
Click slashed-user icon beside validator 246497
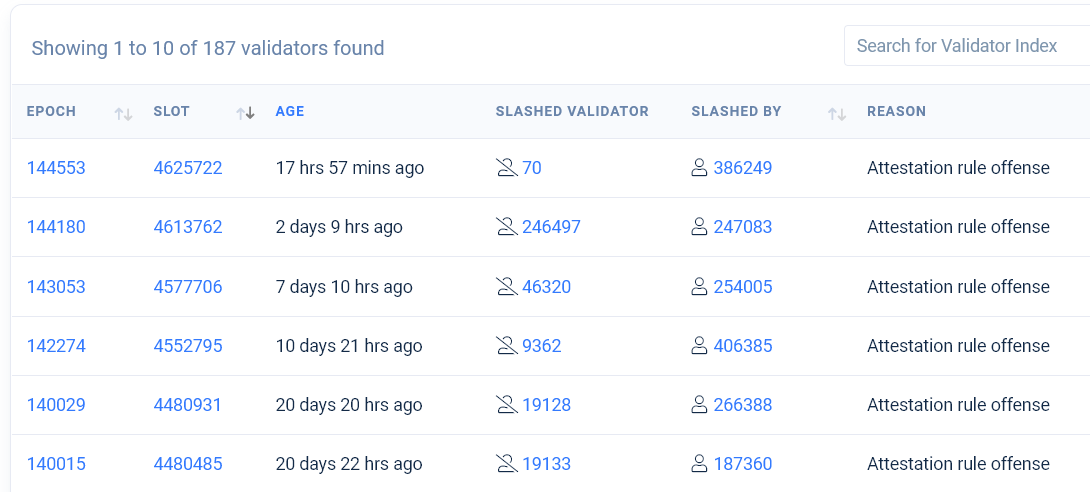(x=507, y=227)
